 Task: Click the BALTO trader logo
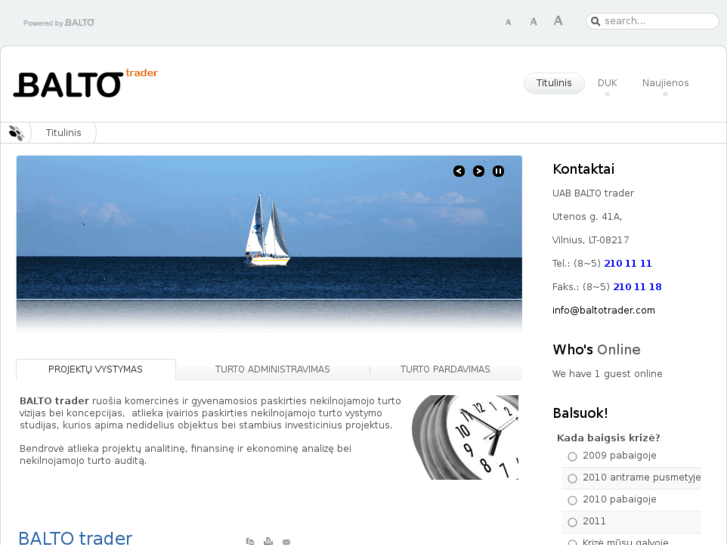86,83
